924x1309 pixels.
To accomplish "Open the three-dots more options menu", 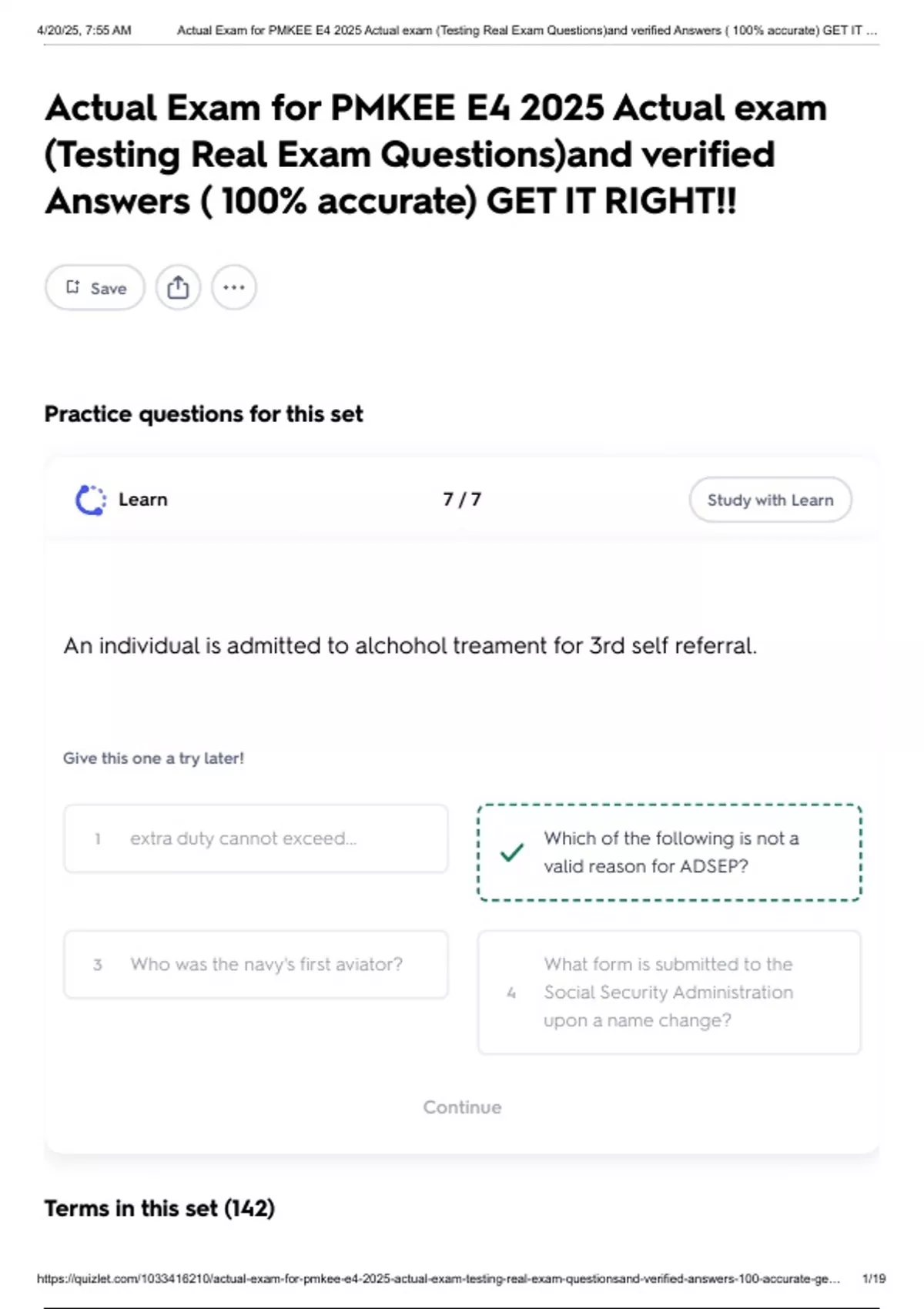I will [x=234, y=287].
